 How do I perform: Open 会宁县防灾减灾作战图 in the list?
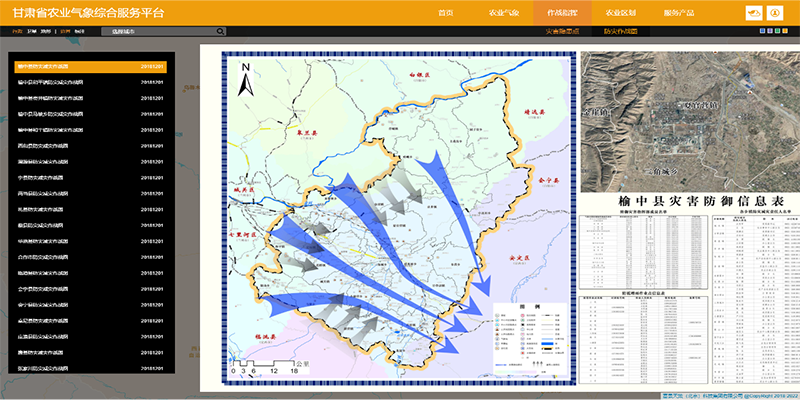click(x=91, y=289)
